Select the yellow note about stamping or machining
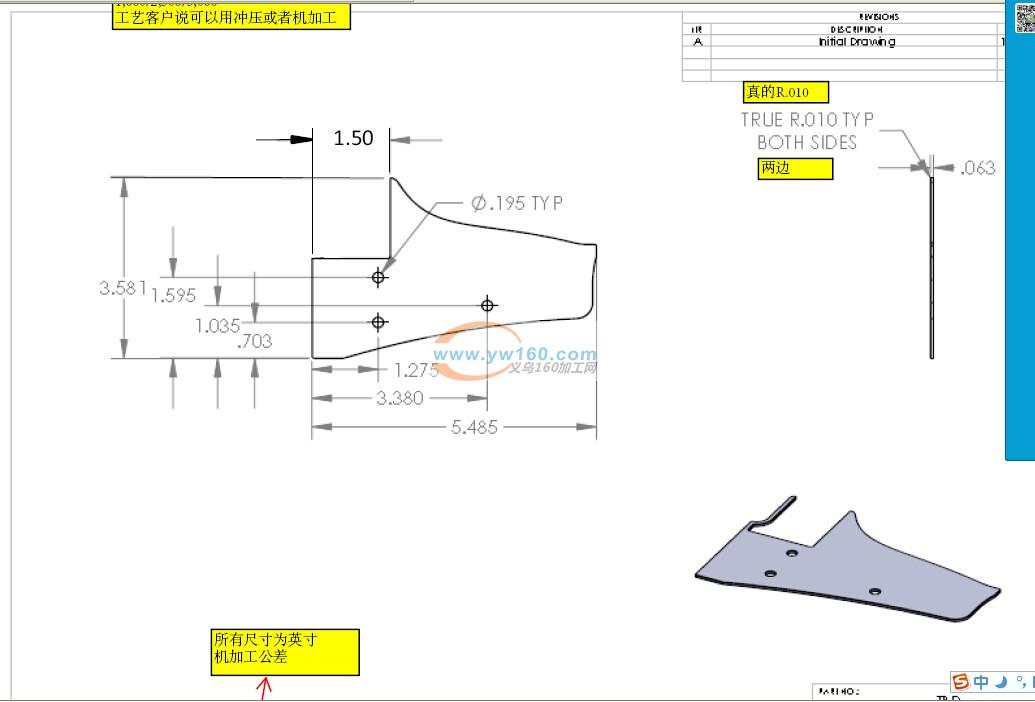Image resolution: width=1035 pixels, height=702 pixels. [x=231, y=17]
